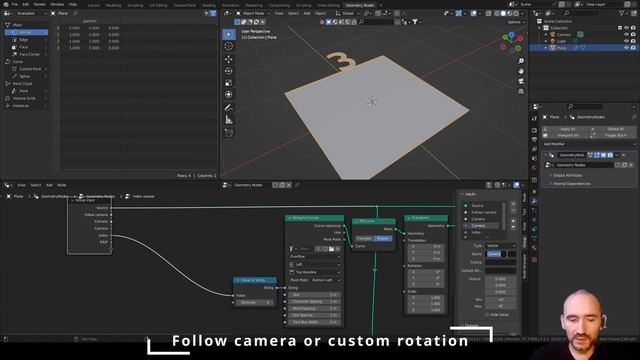Image resolution: width=640 pixels, height=360 pixels.
Task: Select Follow camera in Inputs list
Action: (x=484, y=212)
